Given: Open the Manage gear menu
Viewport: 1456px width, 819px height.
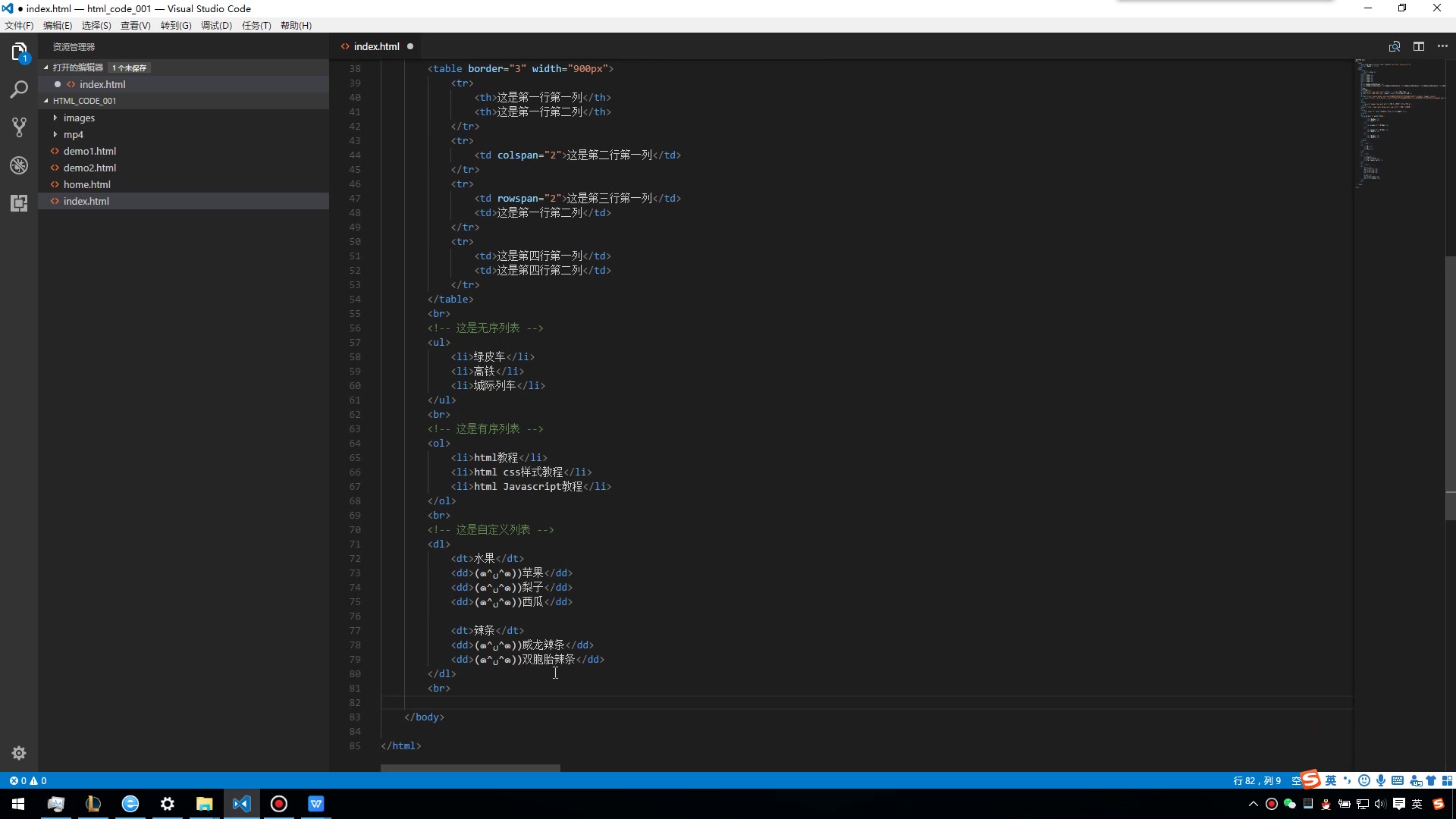Looking at the screenshot, I should tap(18, 752).
